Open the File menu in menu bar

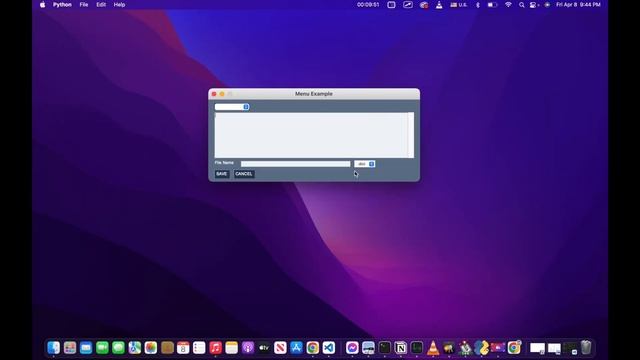tap(84, 4)
